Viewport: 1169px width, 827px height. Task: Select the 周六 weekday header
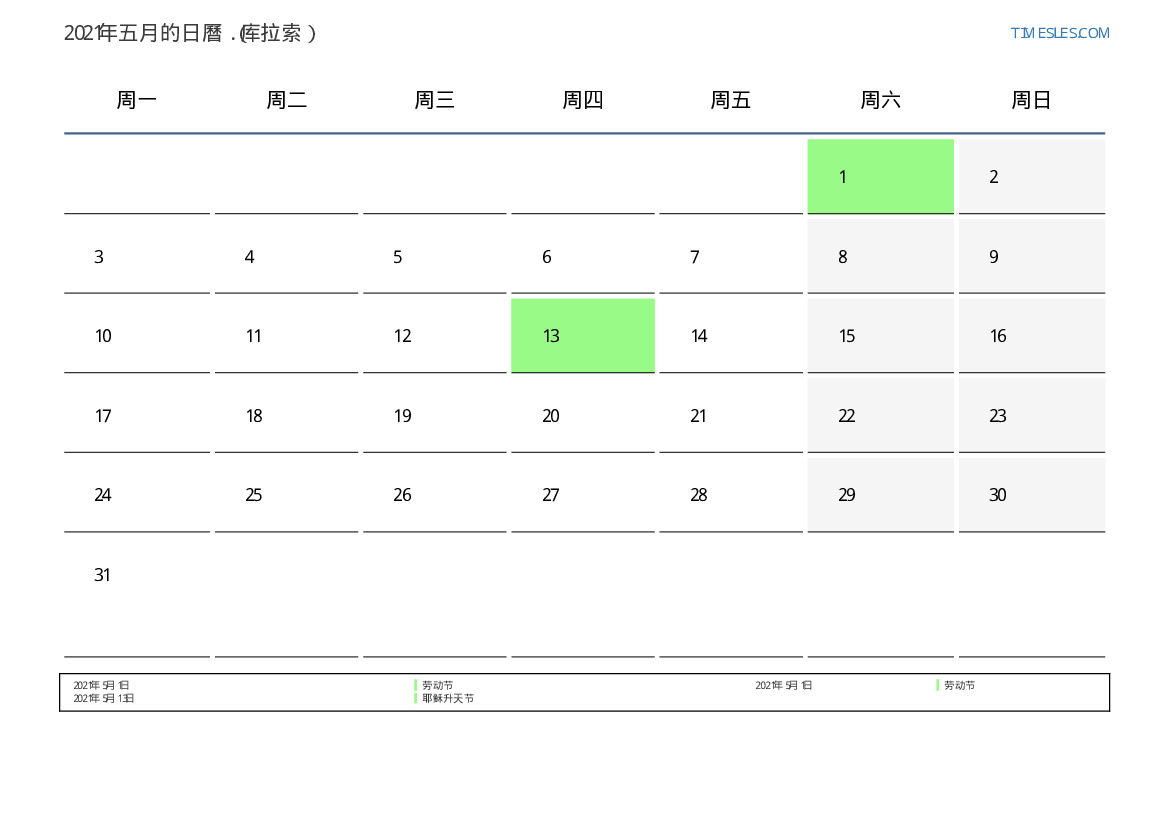[880, 100]
